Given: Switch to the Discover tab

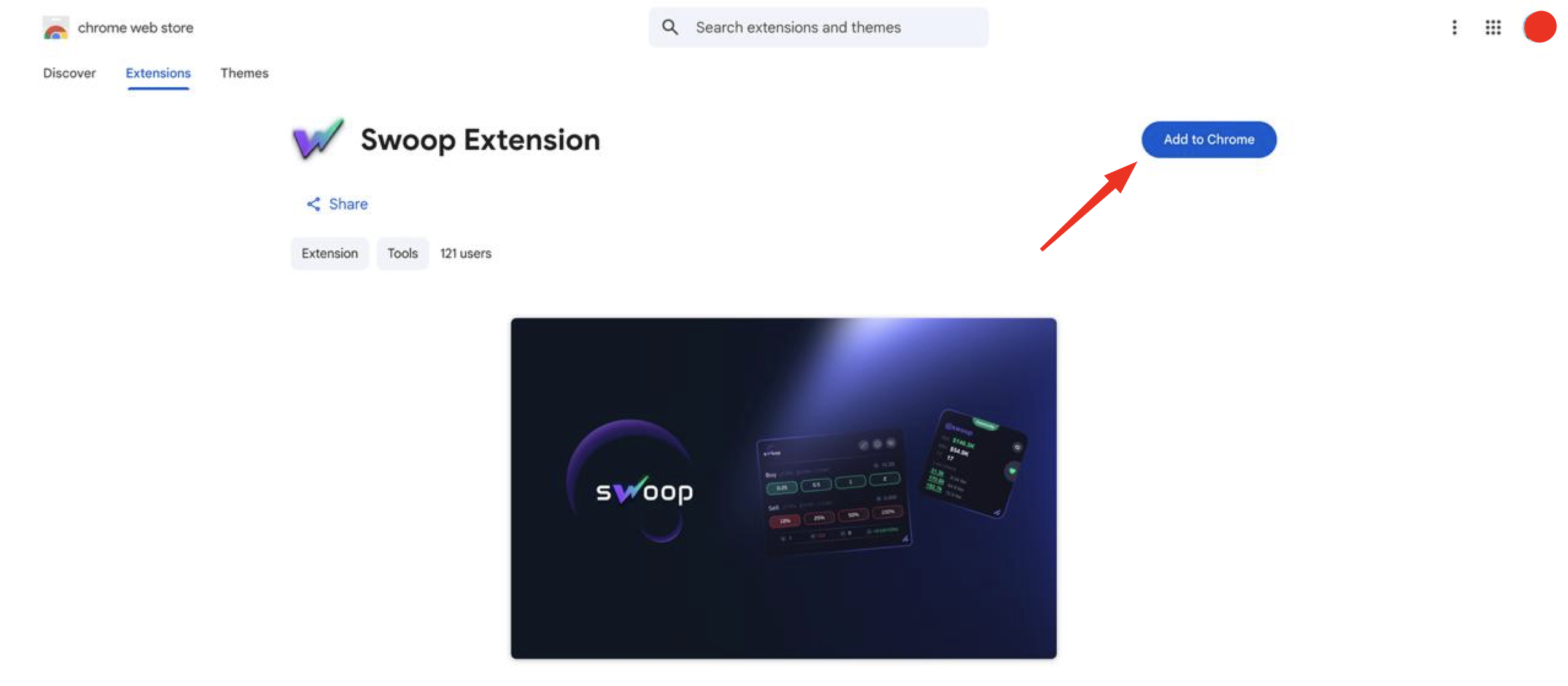Looking at the screenshot, I should point(69,73).
